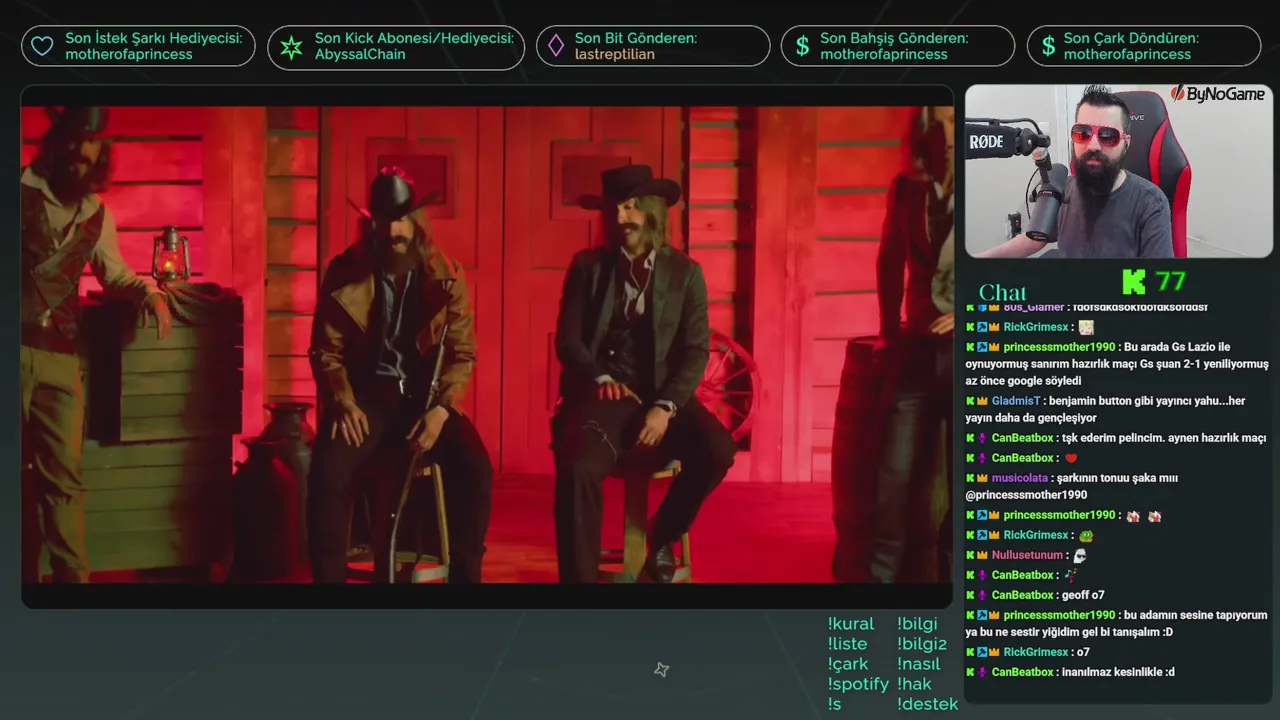This screenshot has height=720, width=1280.
Task: Click the 'Bu arada Gs Lazio ile' message
Action: 1116,364
